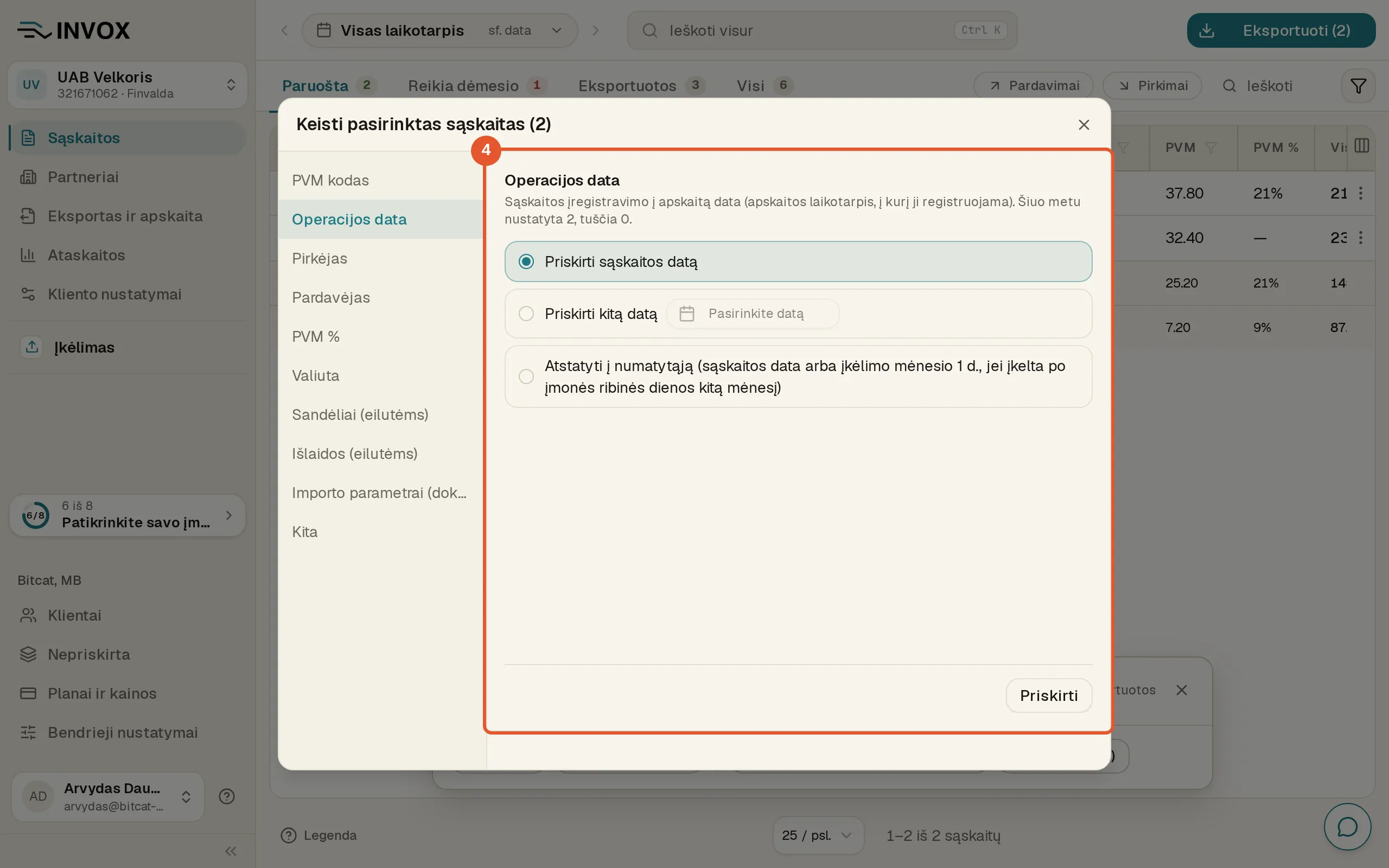This screenshot has width=1389, height=868.
Task: Click the Ieškoti visur search field
Action: pos(822,30)
